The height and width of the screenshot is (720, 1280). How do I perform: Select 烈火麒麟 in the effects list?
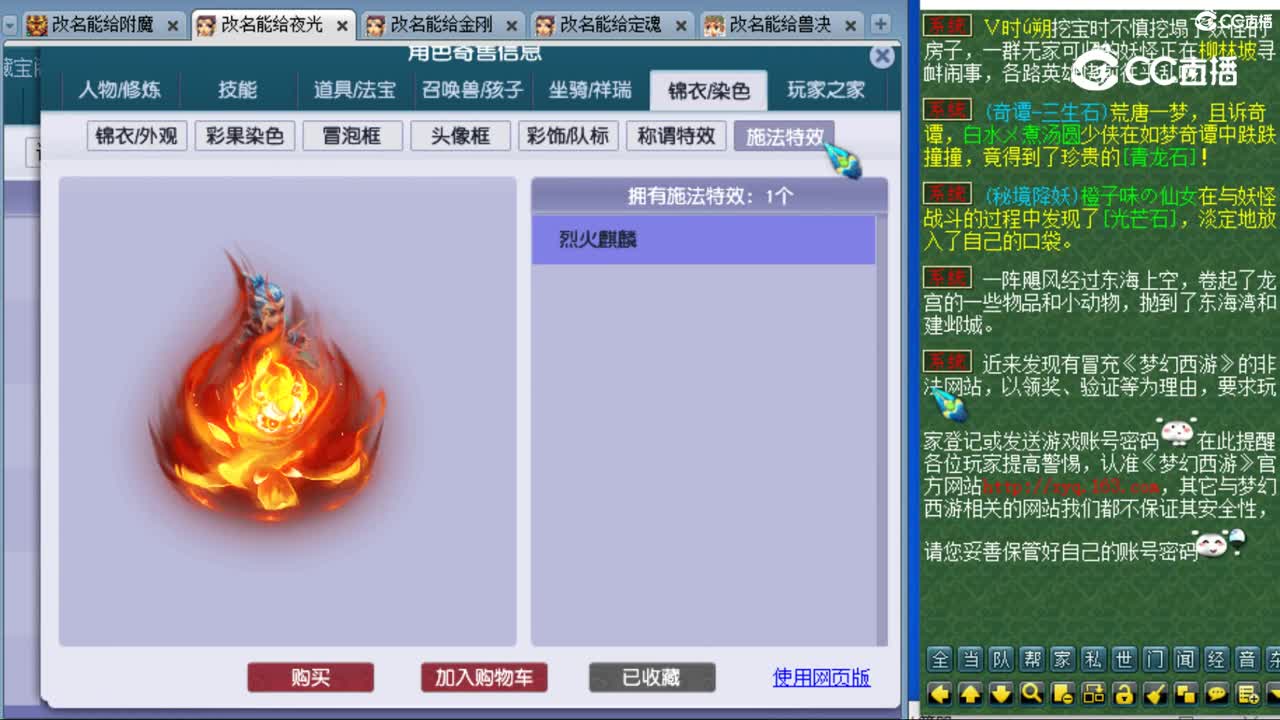pyautogui.click(x=703, y=240)
